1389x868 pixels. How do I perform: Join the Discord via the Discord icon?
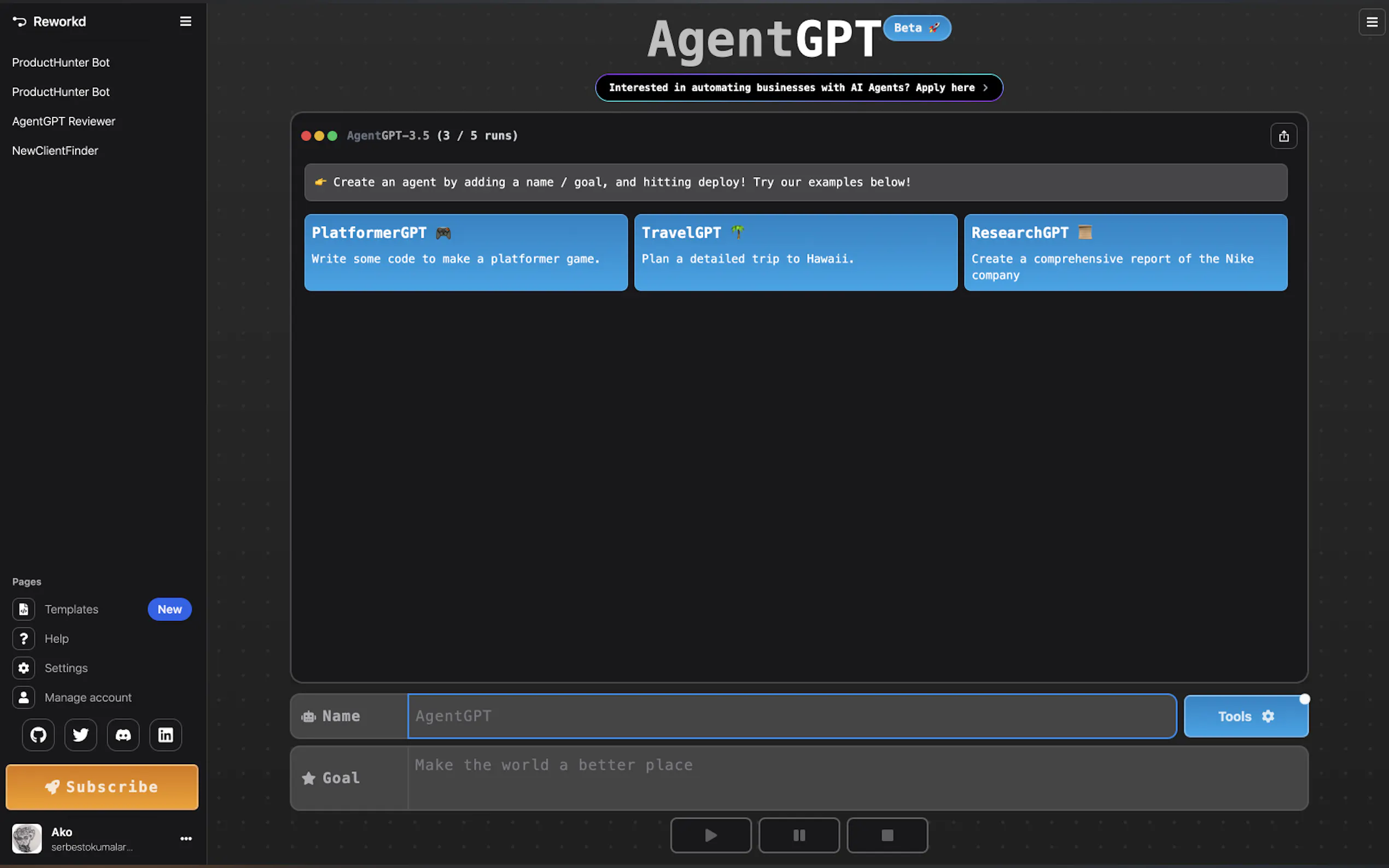click(123, 735)
